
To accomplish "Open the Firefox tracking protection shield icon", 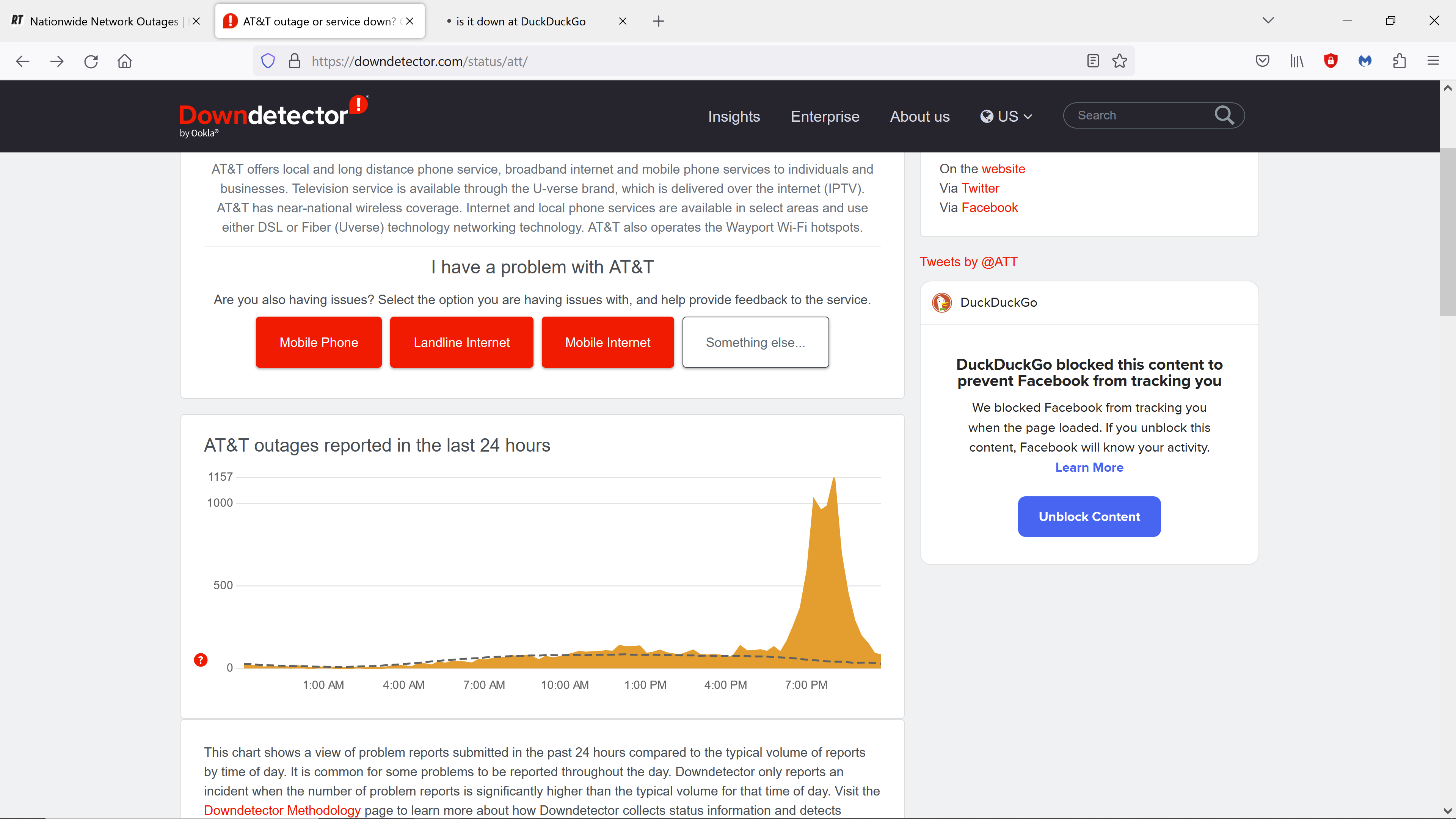I will (x=268, y=61).
